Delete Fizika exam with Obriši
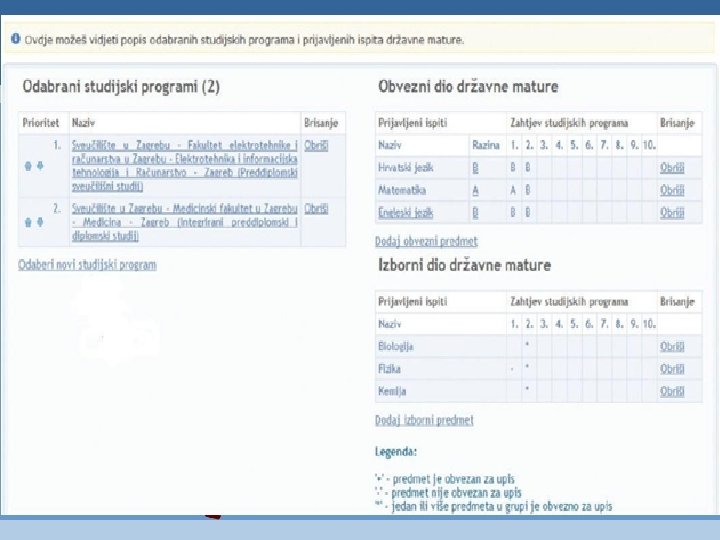The height and width of the screenshot is (540, 720). pos(672,369)
